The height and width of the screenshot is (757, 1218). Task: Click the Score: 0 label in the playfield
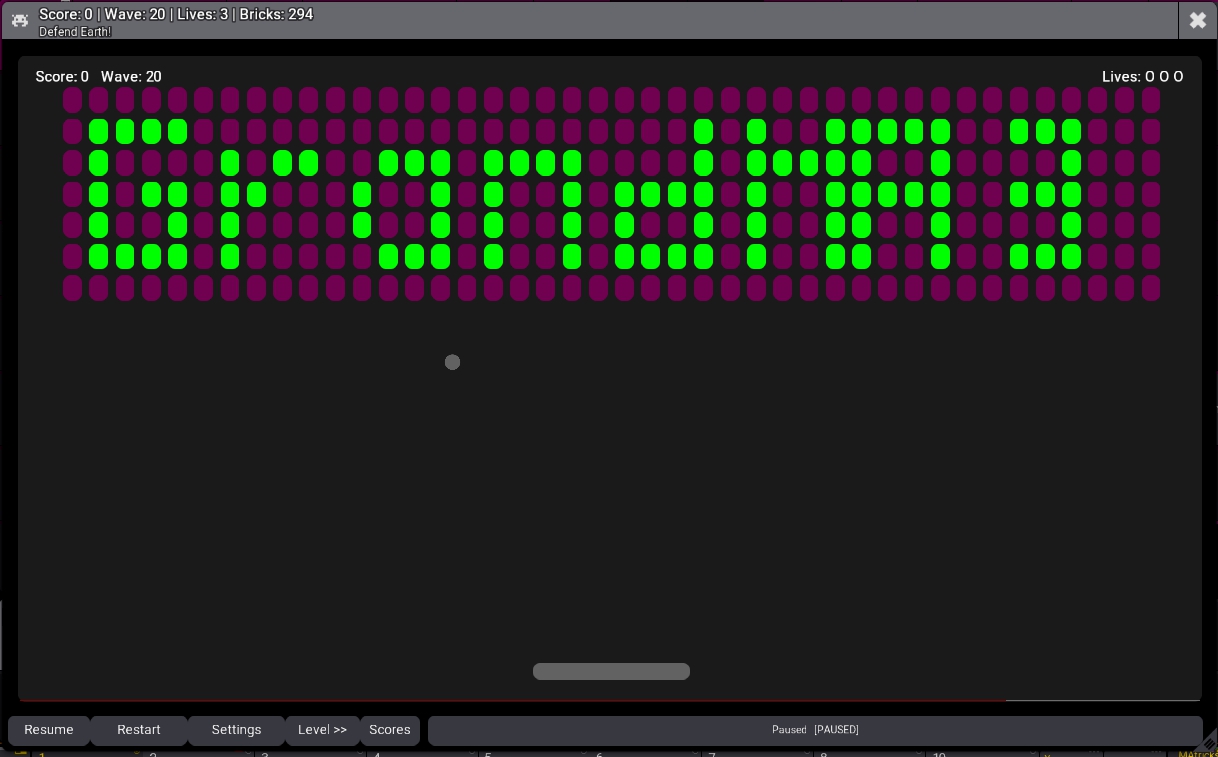click(x=62, y=77)
